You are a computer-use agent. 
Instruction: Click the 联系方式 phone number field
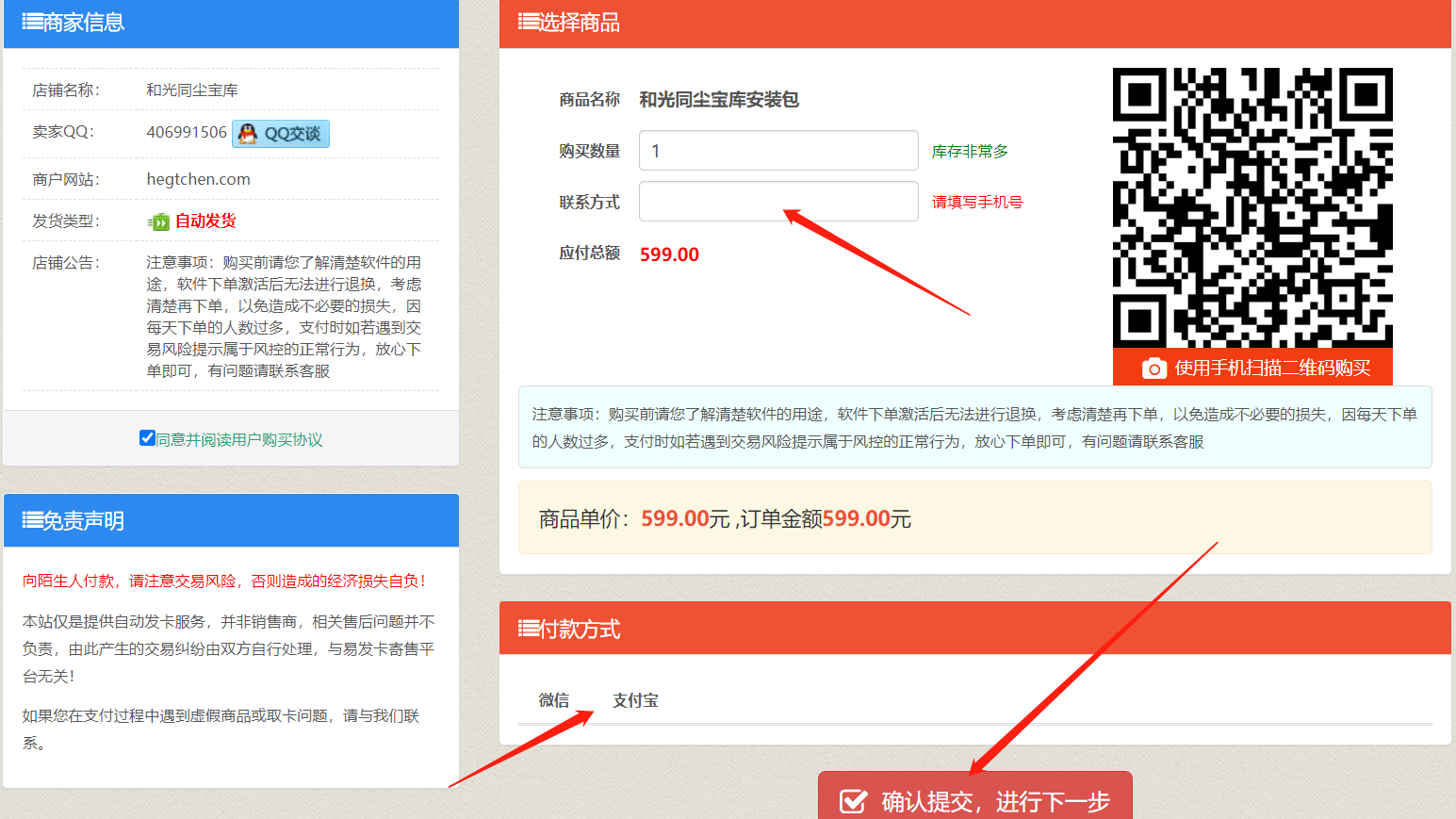coord(777,201)
